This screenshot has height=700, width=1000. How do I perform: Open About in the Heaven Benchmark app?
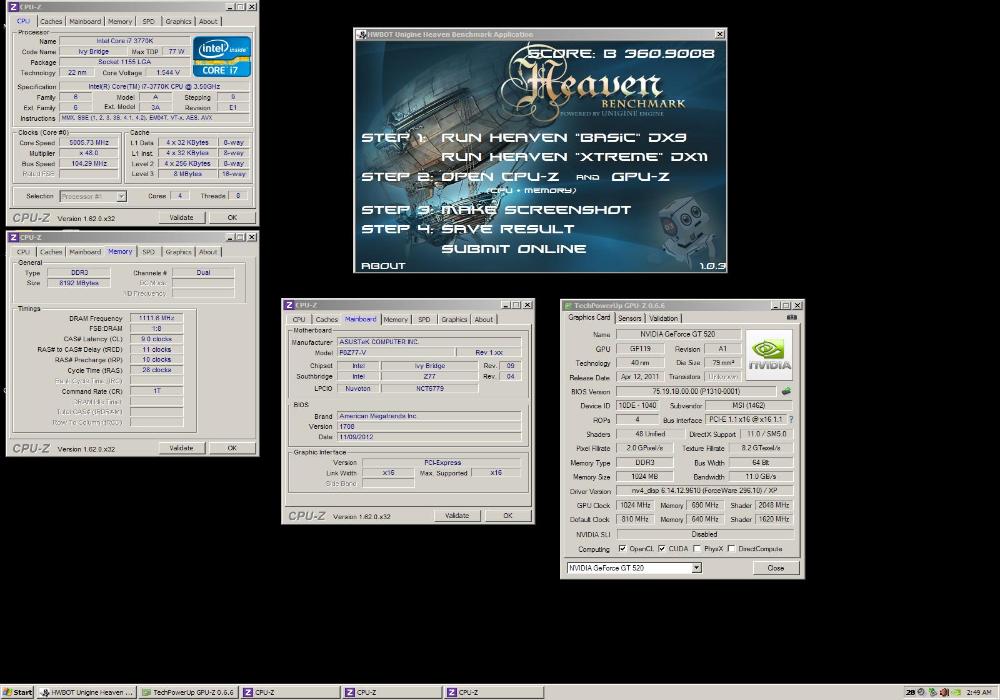383,266
